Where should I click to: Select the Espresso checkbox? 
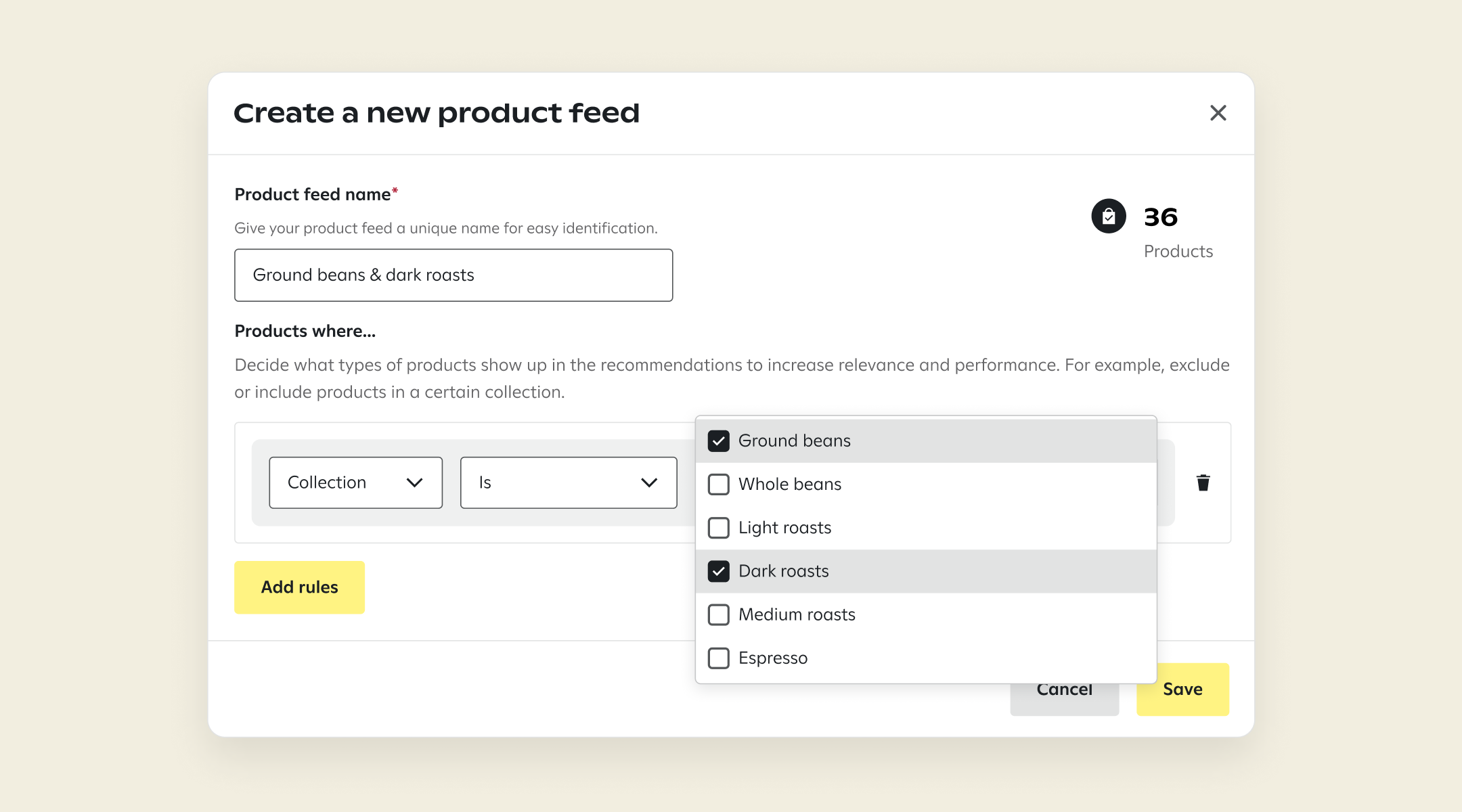click(x=718, y=658)
